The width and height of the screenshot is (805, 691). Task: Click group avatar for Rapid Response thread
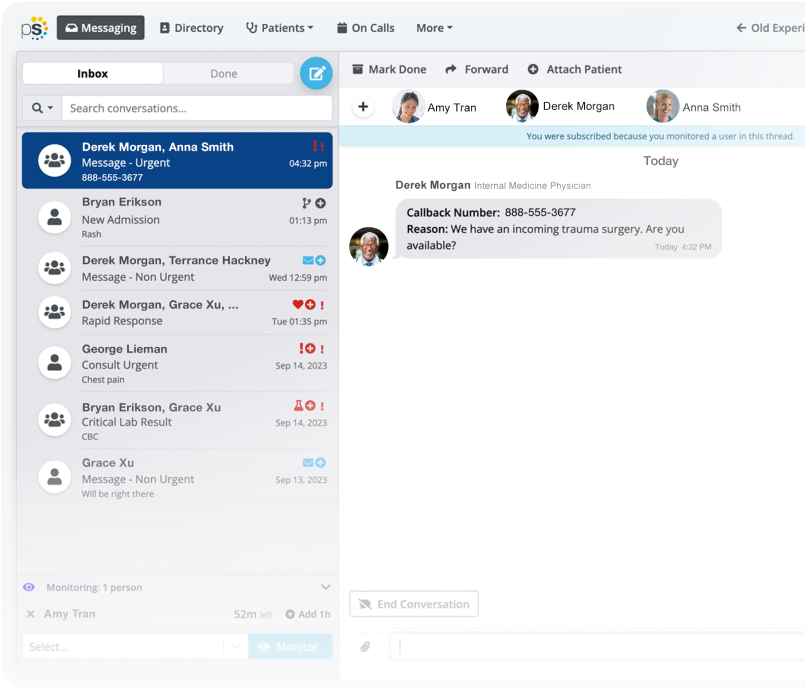pyautogui.click(x=54, y=312)
